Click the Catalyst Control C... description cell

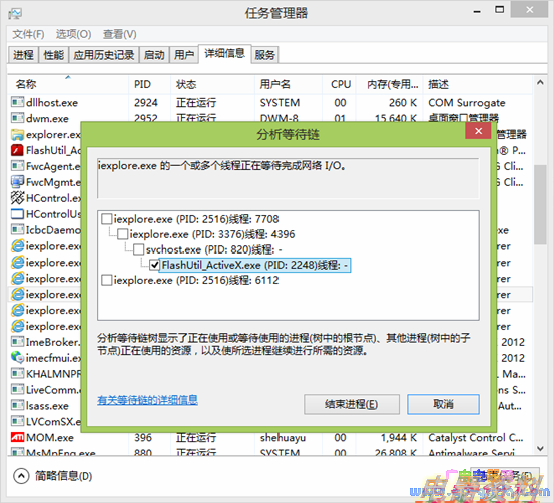[x=476, y=438]
